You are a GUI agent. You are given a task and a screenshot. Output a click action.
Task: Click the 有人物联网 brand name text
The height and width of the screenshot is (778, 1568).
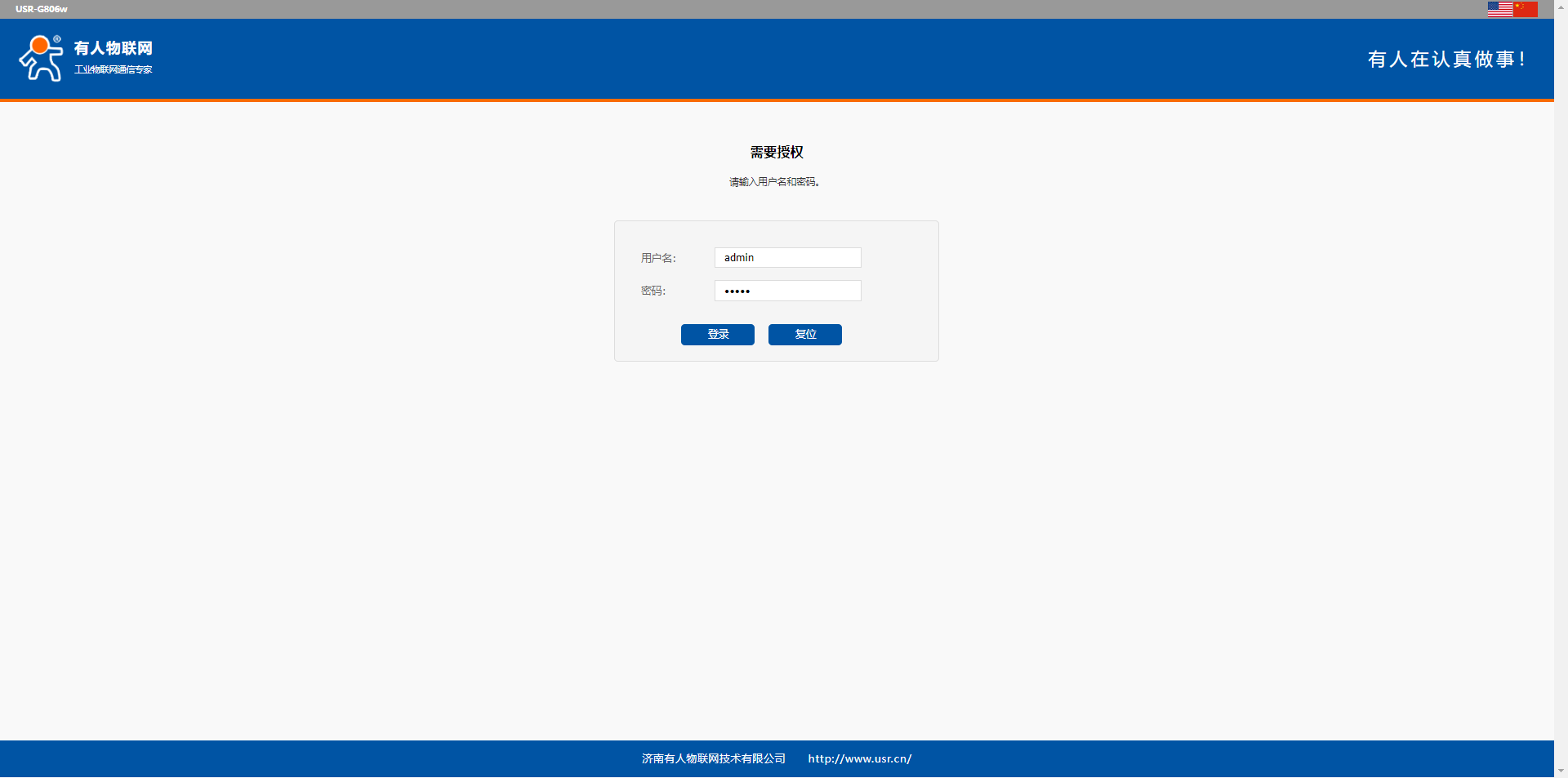click(x=113, y=48)
